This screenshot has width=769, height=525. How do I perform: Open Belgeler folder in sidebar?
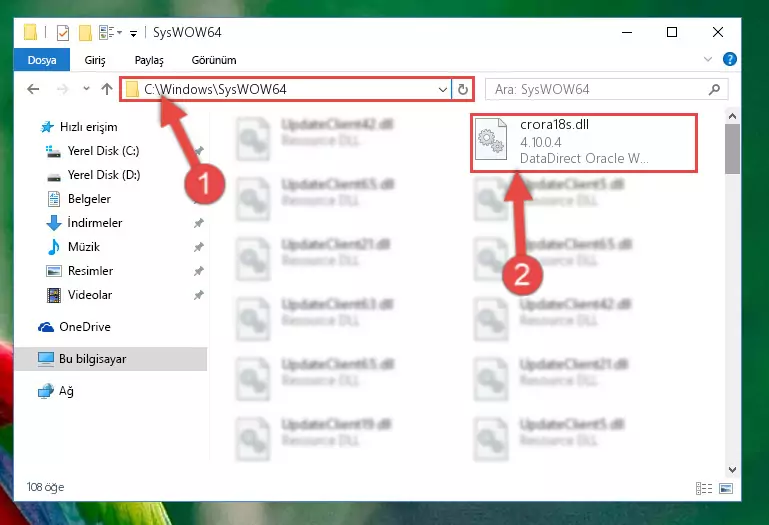(78, 199)
